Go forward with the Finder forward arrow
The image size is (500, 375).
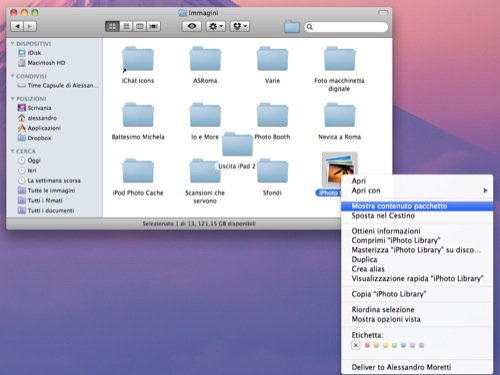pos(30,26)
